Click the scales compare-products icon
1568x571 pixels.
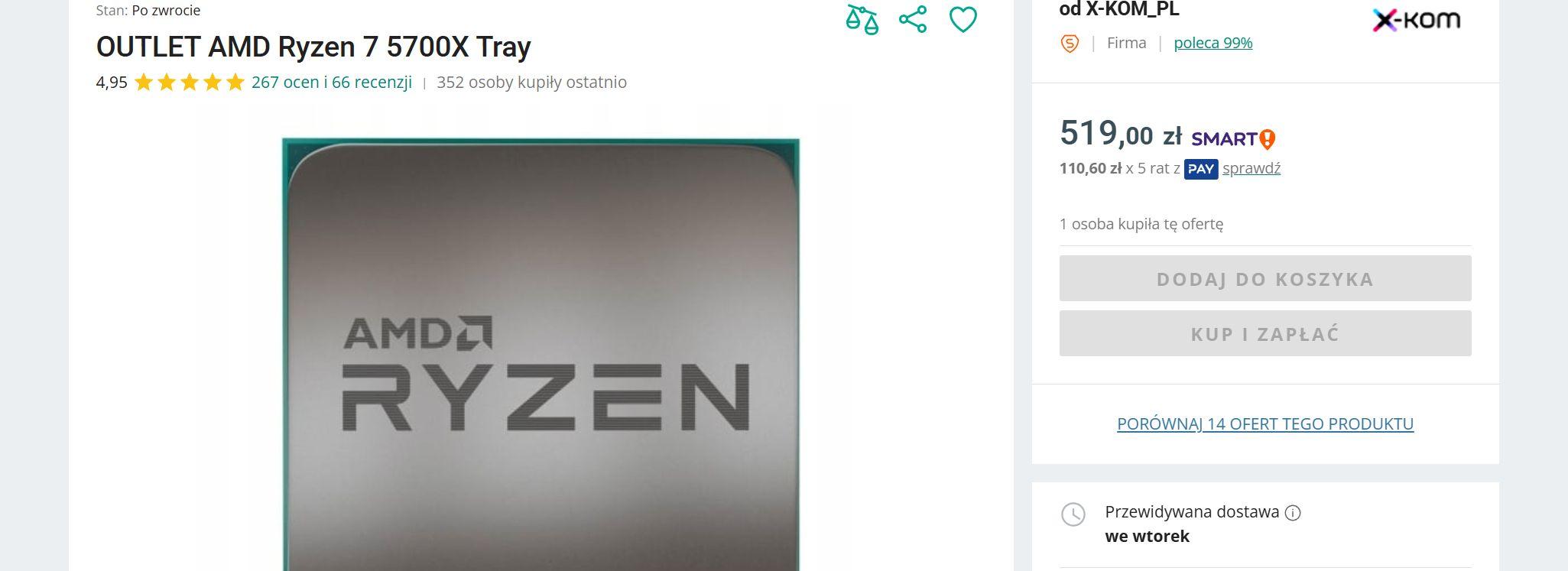(862, 19)
